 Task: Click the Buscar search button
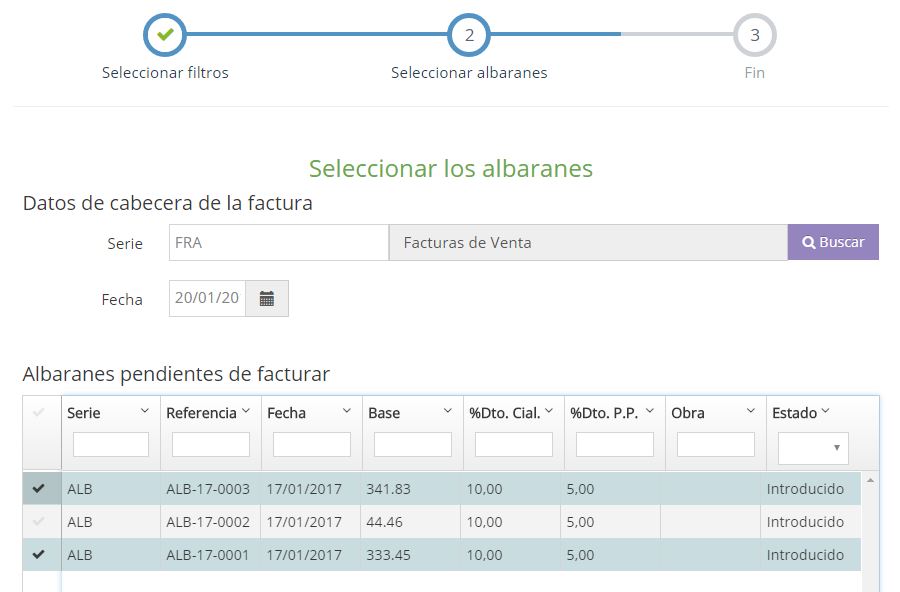[x=833, y=242]
